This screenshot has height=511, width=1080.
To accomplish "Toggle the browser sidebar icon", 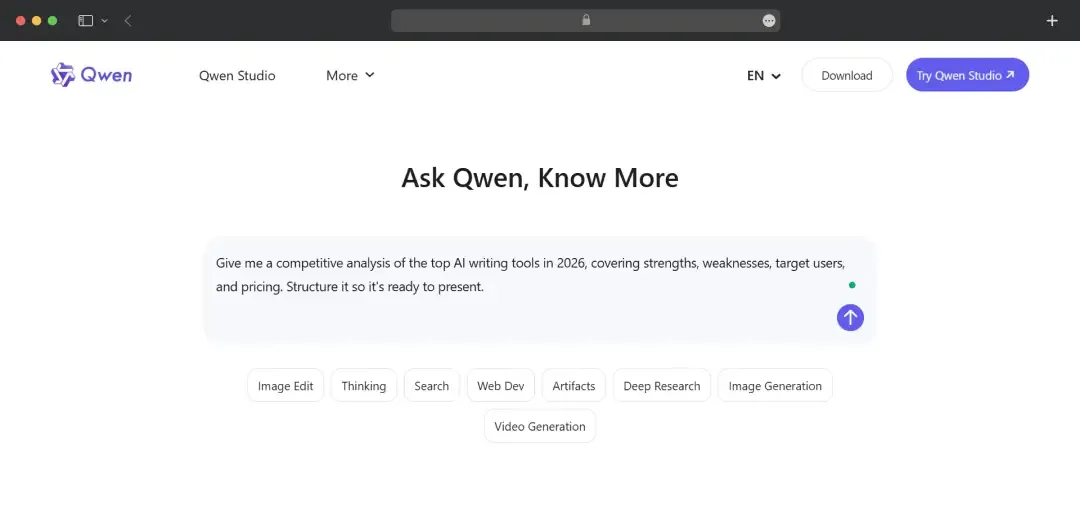I will click(85, 21).
